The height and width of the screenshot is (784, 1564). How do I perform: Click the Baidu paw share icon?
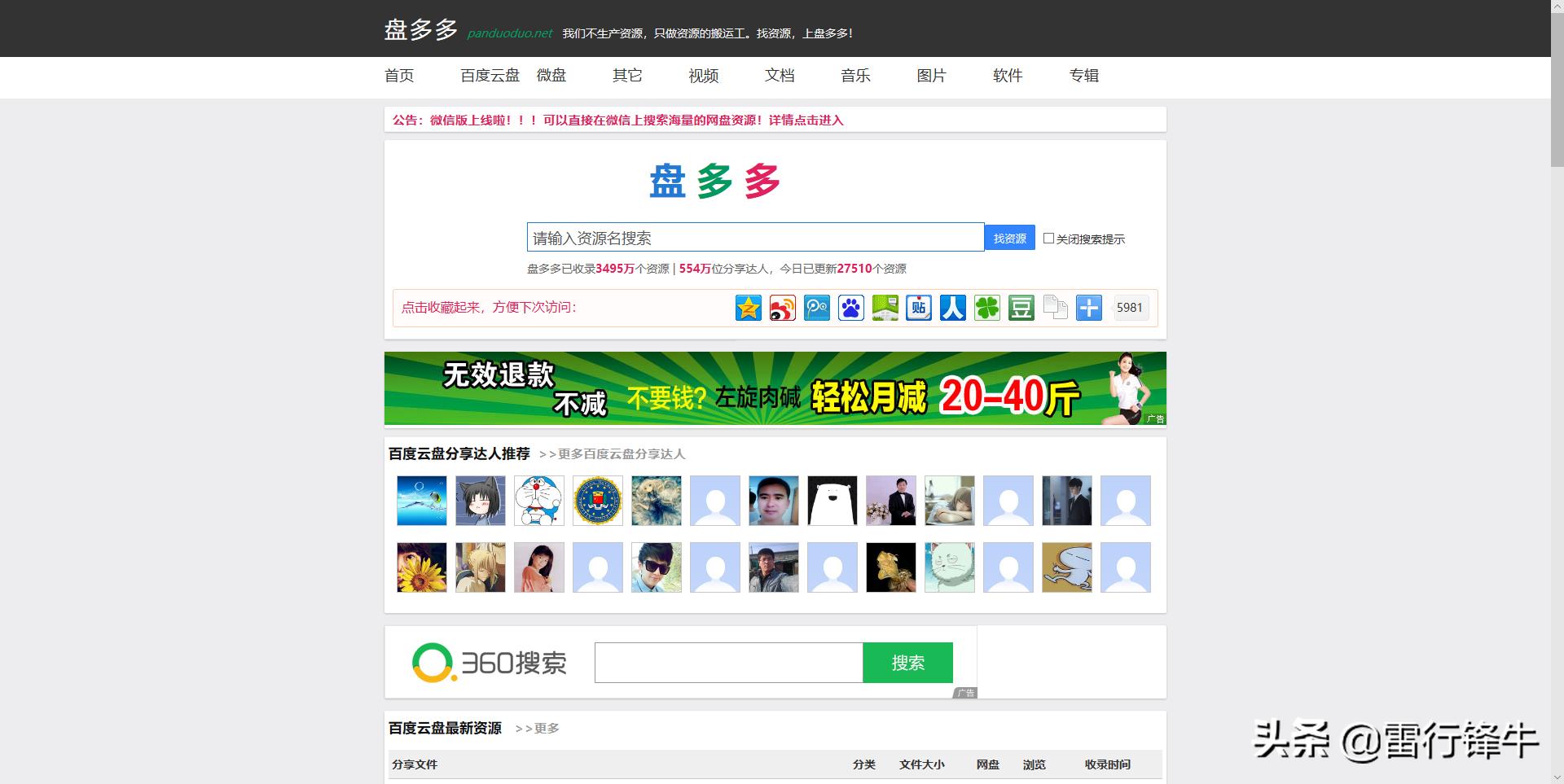(x=850, y=308)
